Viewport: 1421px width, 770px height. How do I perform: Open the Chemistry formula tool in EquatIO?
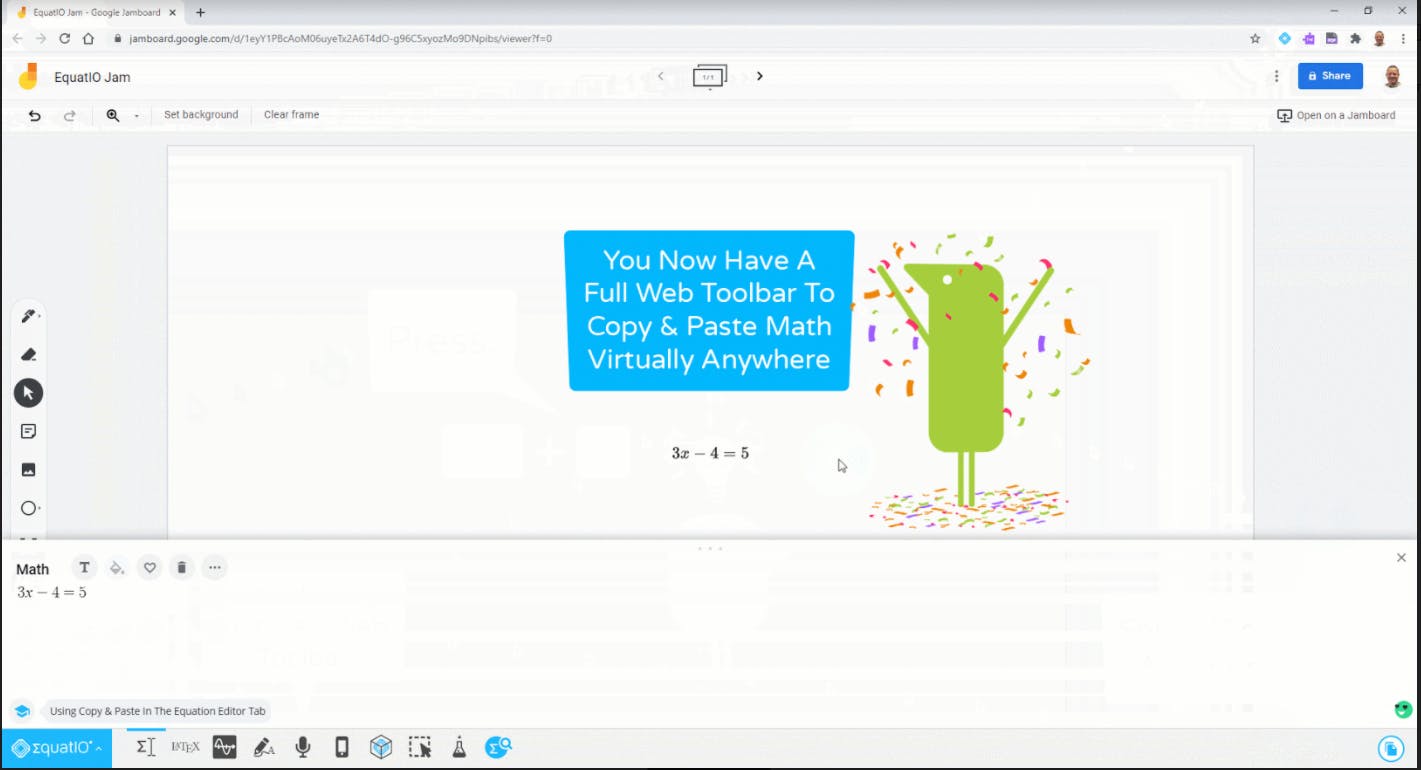pyautogui.click(x=458, y=746)
